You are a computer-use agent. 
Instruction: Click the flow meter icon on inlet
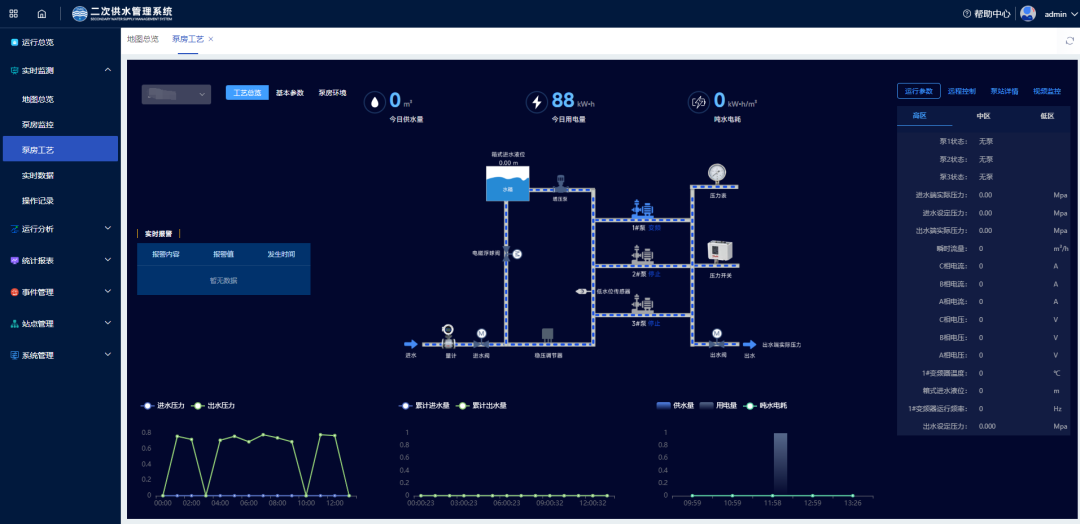[x=448, y=336]
